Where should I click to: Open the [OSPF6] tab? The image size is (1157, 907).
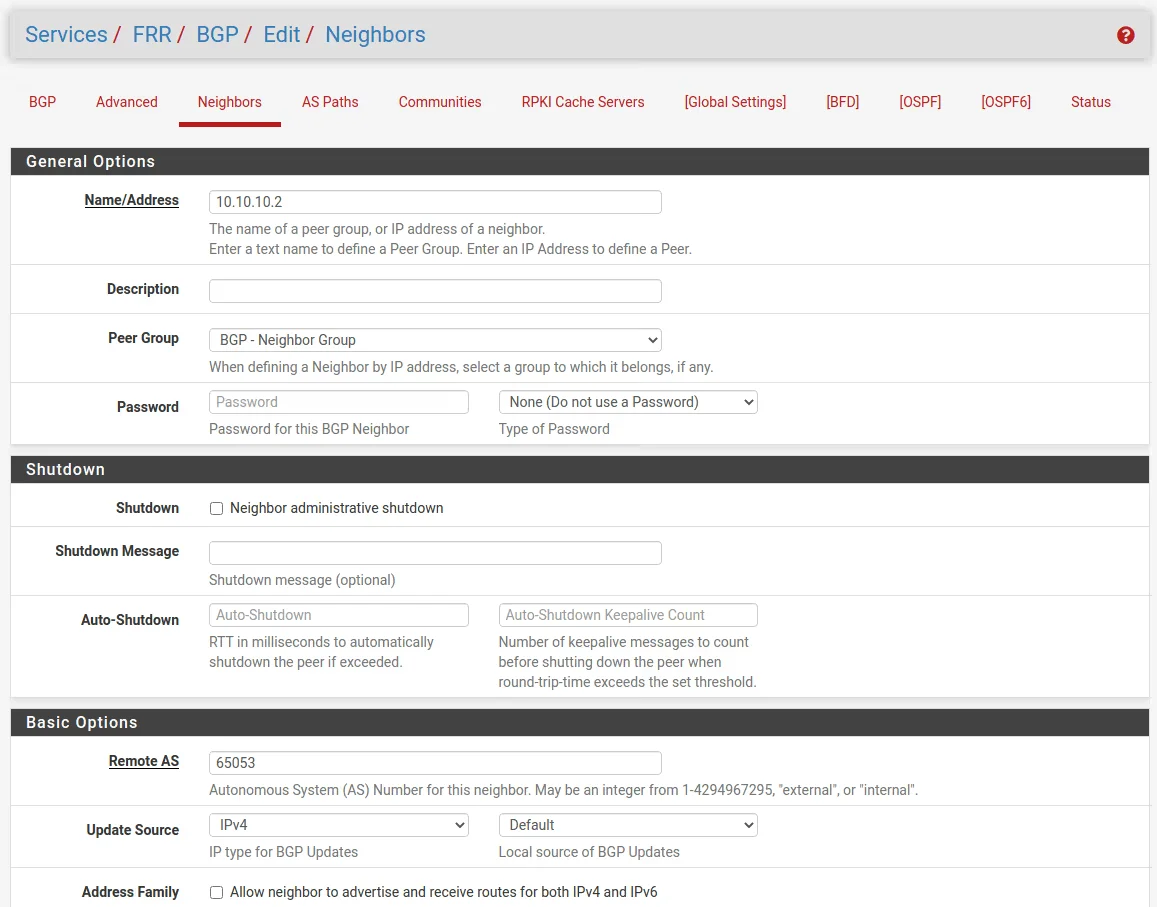[x=1005, y=102]
